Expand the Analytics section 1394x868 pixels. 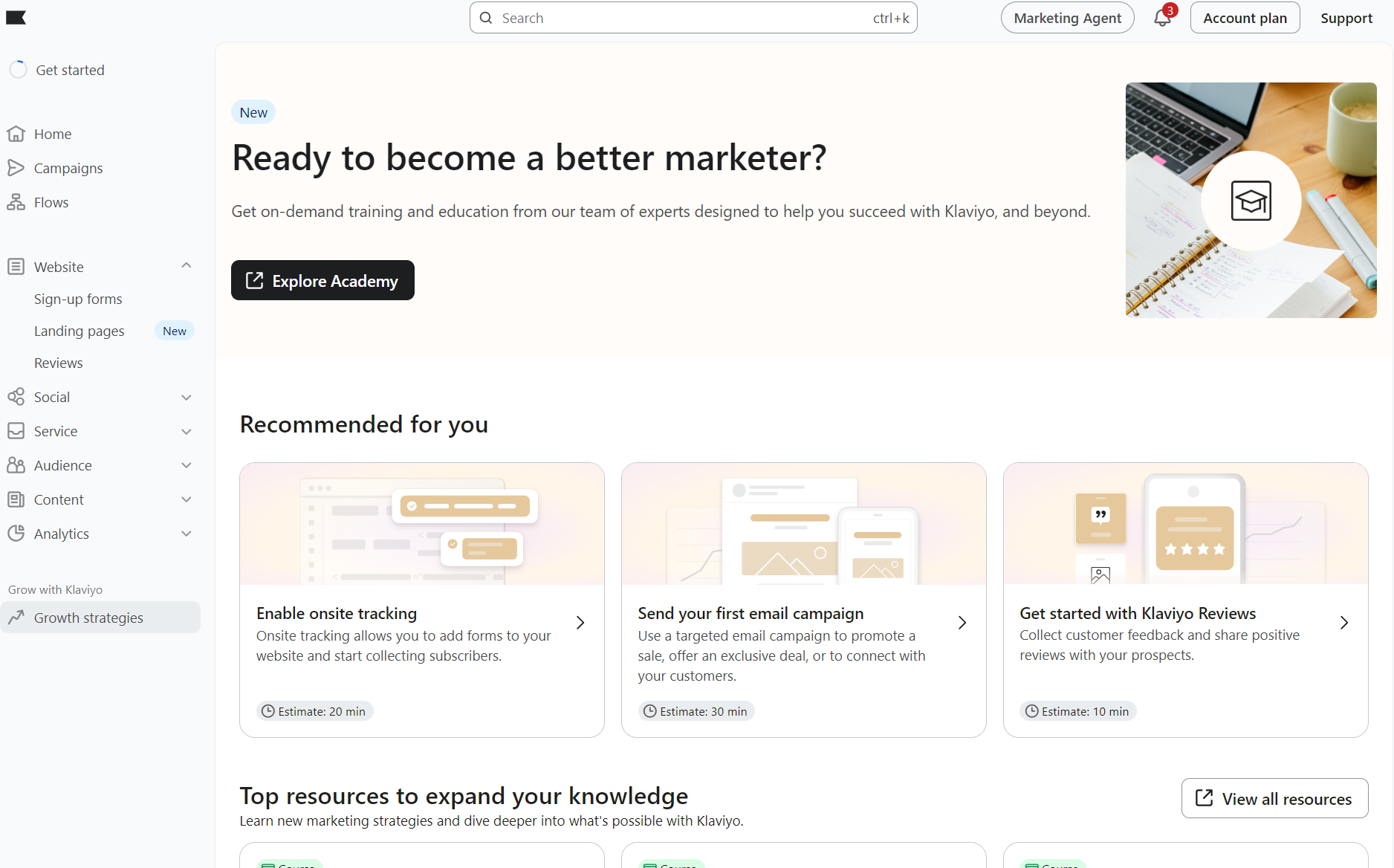point(186,534)
